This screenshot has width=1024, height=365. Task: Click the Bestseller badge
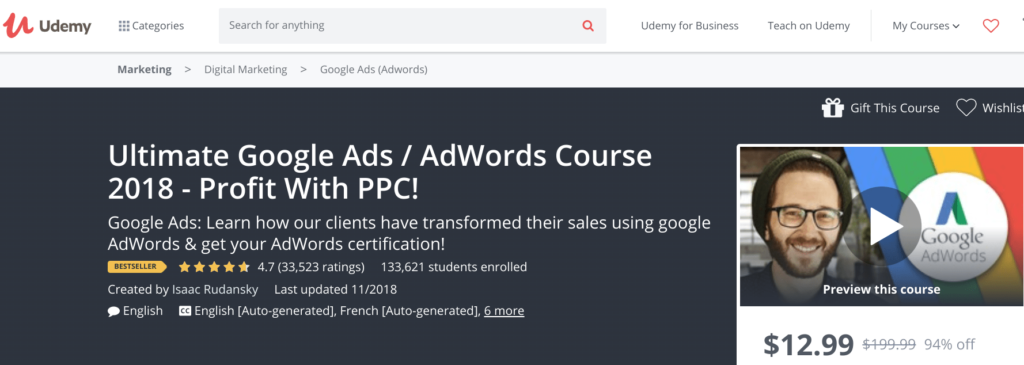click(137, 267)
